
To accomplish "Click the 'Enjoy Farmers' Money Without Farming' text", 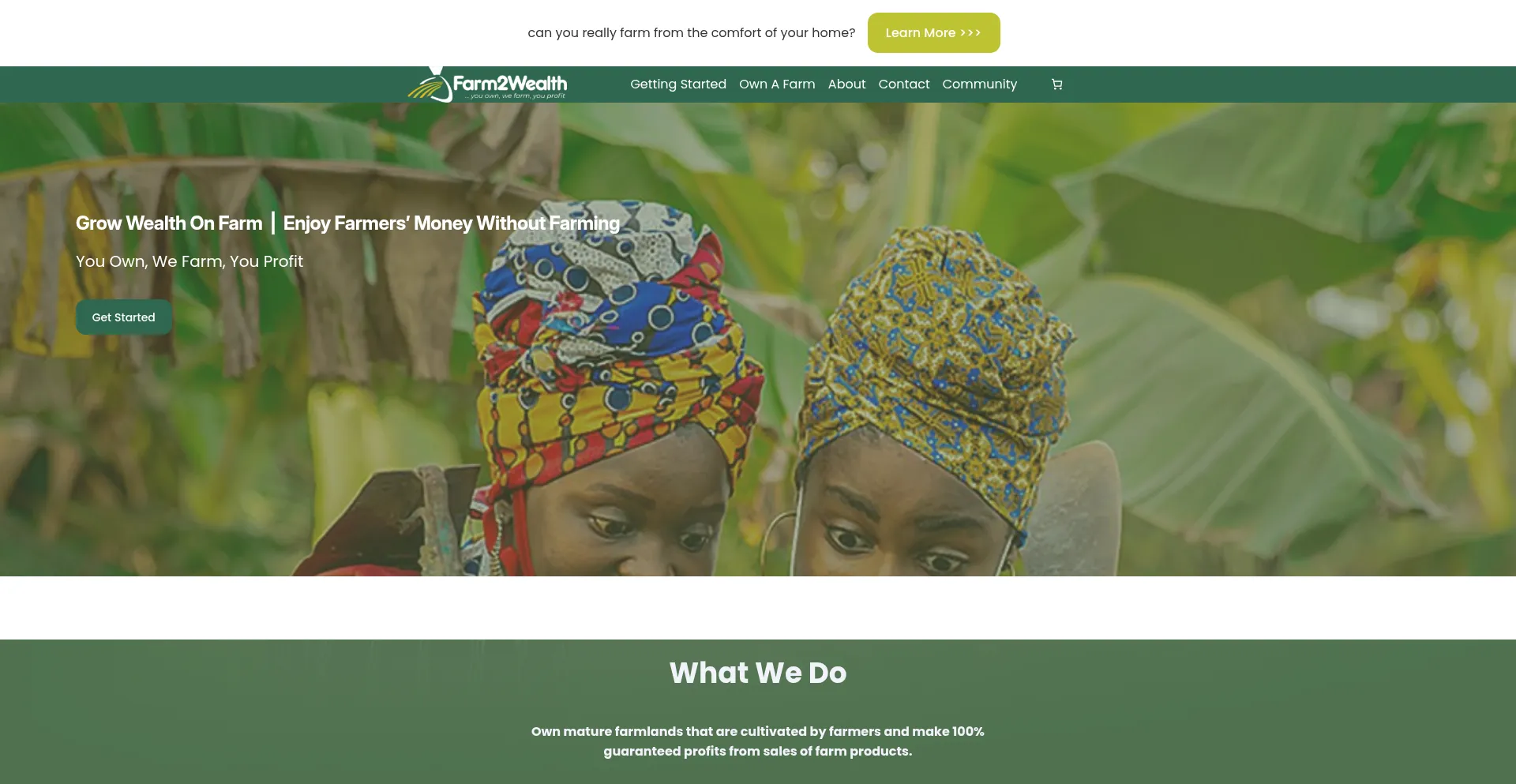I will click(x=452, y=223).
